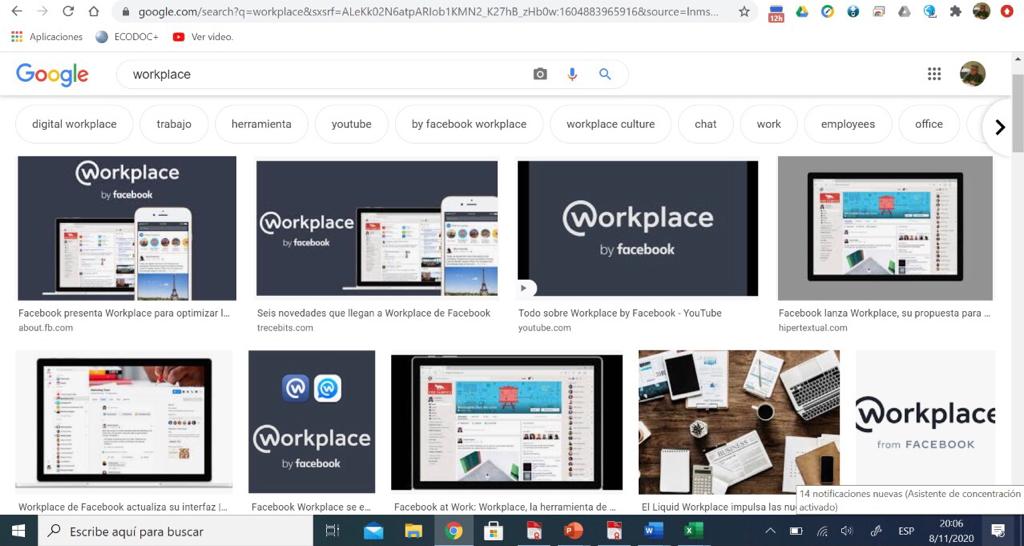Show more filter chips with right chevron
This screenshot has height=546, width=1024.
pos(1000,127)
